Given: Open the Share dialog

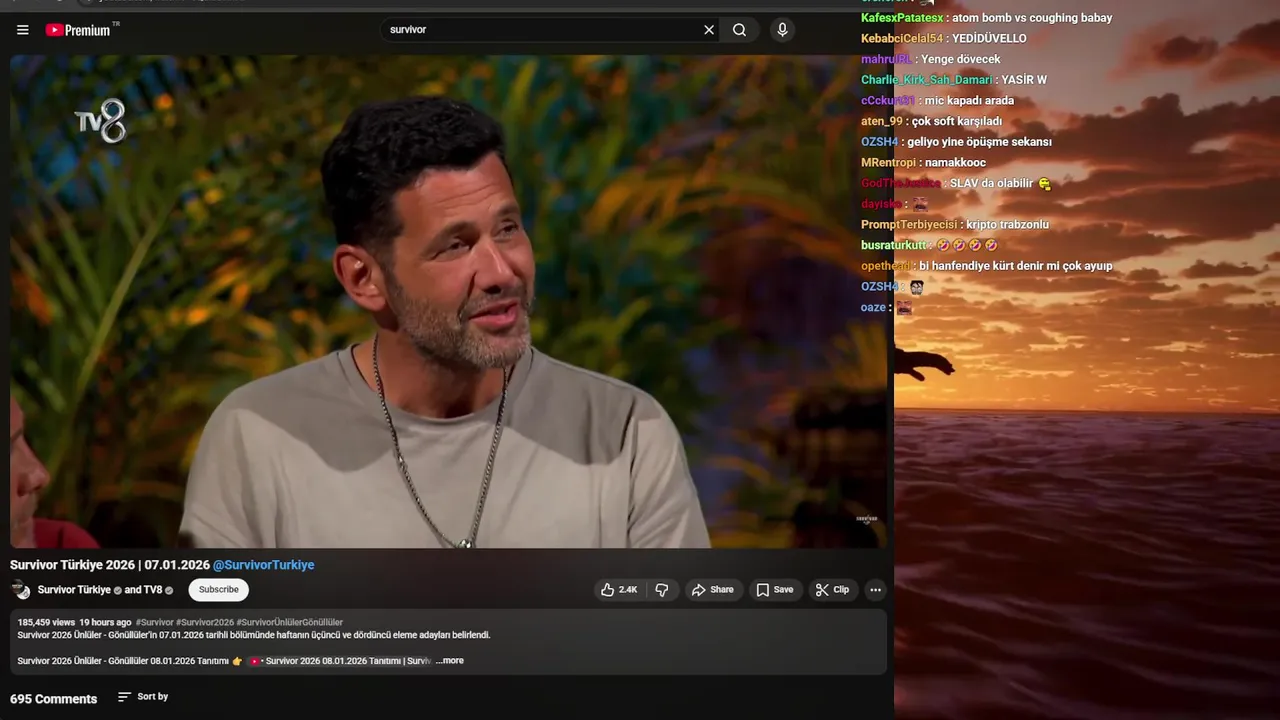Looking at the screenshot, I should point(712,590).
